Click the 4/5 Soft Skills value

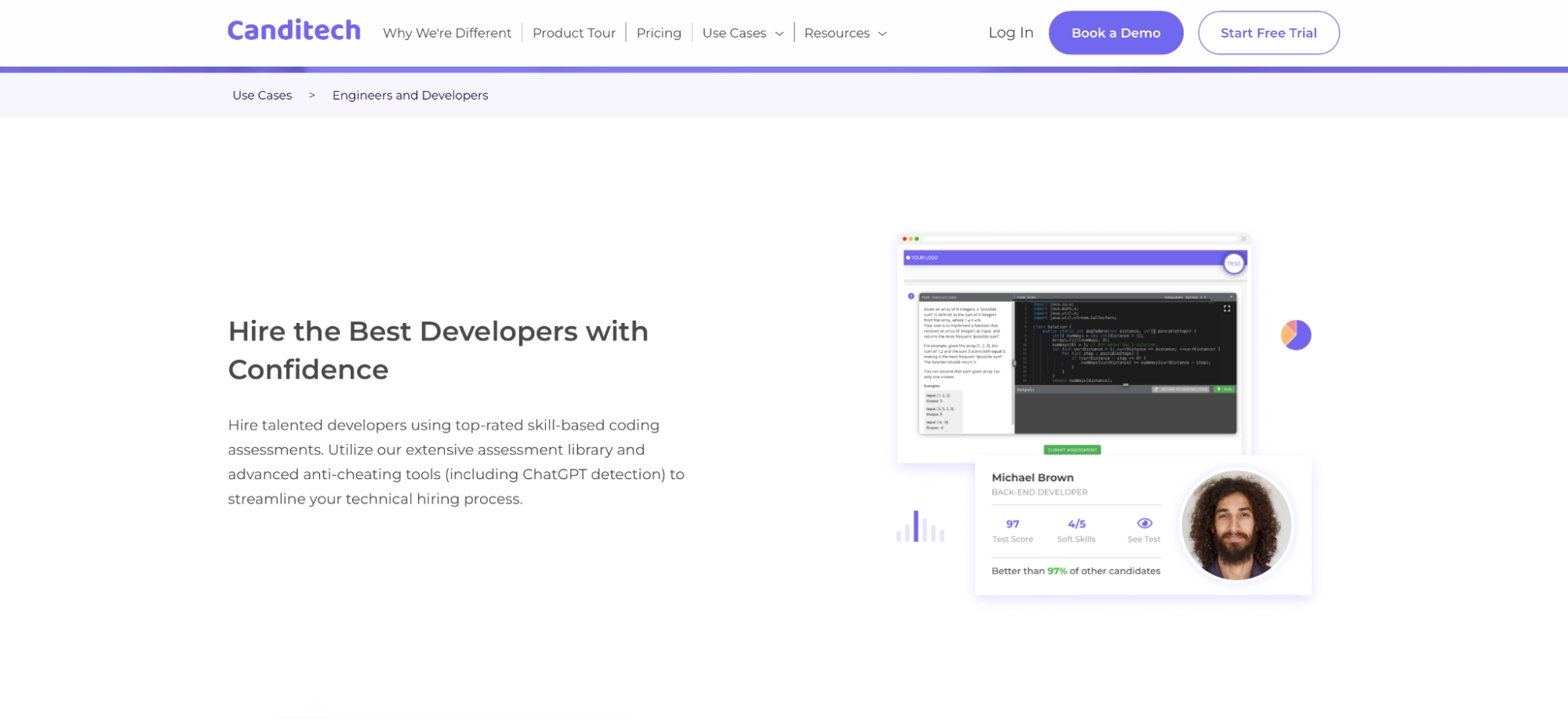tap(1076, 524)
